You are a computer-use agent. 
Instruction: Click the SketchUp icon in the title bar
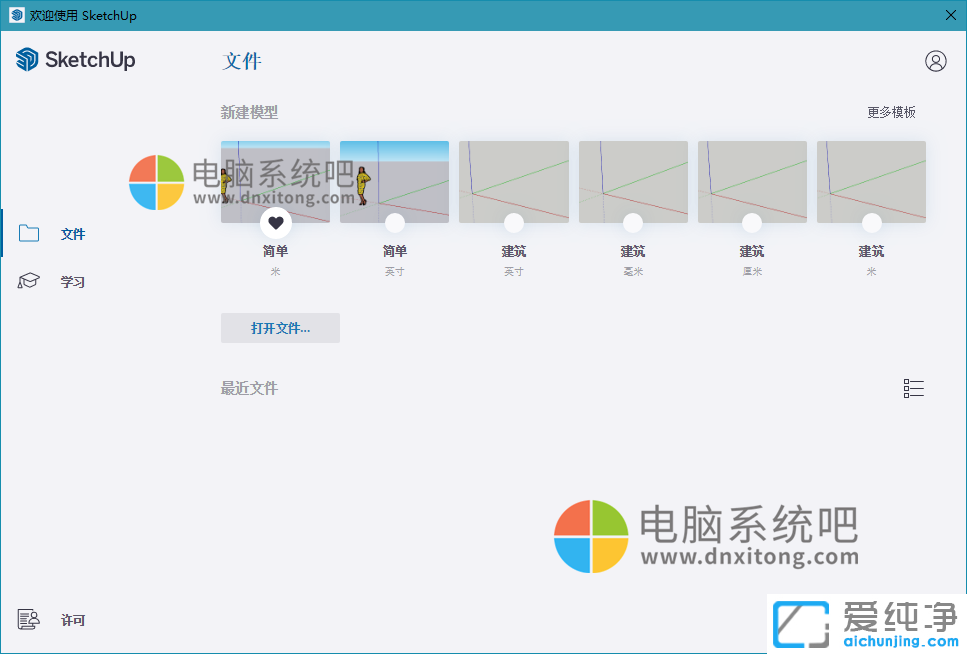17,15
